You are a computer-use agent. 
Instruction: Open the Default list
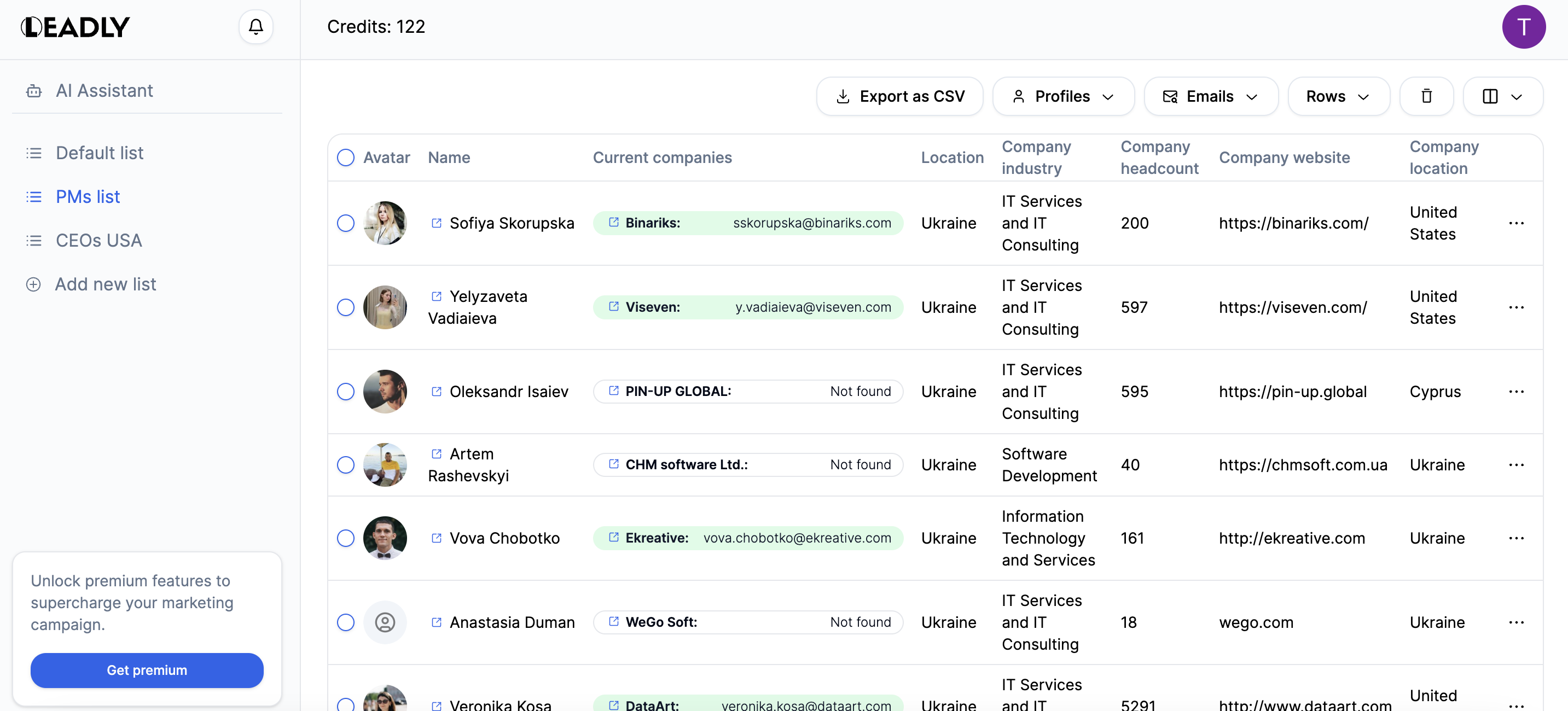pos(99,153)
